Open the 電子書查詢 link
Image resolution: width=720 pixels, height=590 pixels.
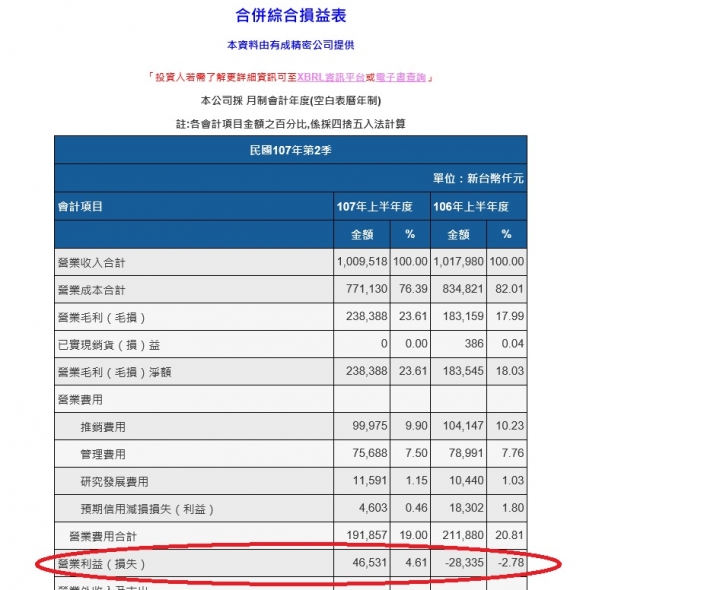[x=400, y=77]
